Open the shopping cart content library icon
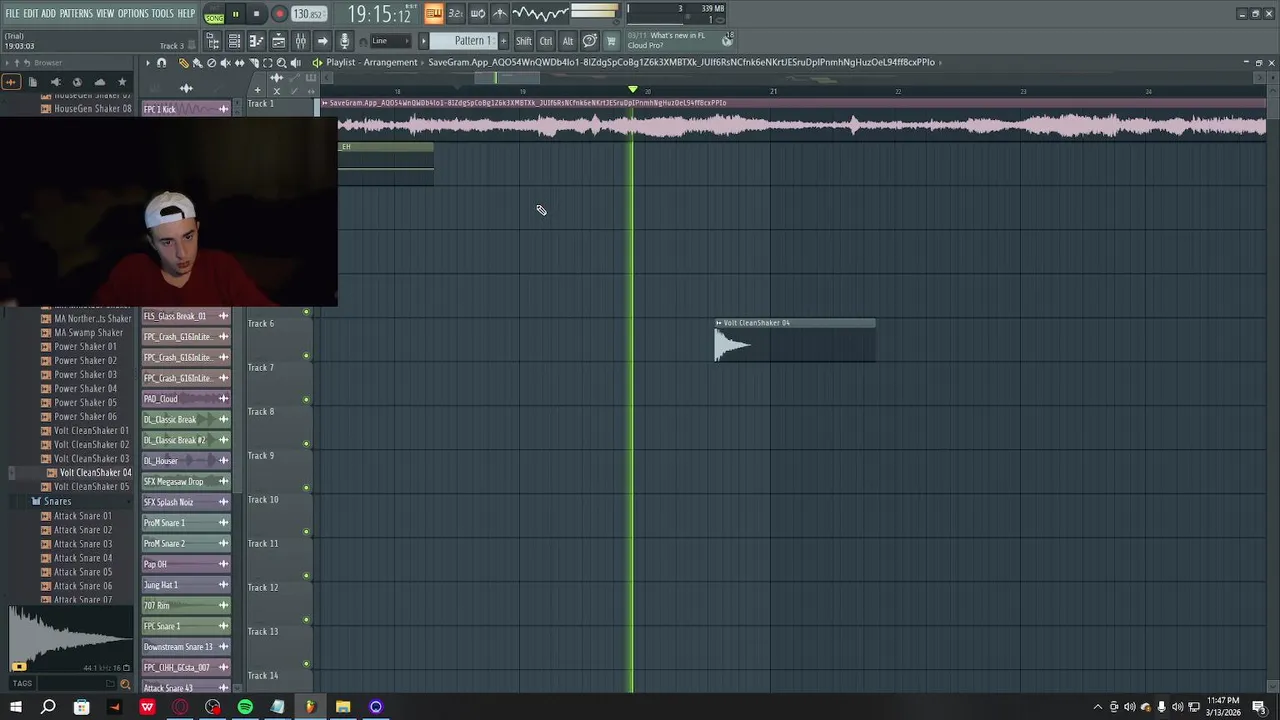Image resolution: width=1280 pixels, height=720 pixels. click(611, 41)
